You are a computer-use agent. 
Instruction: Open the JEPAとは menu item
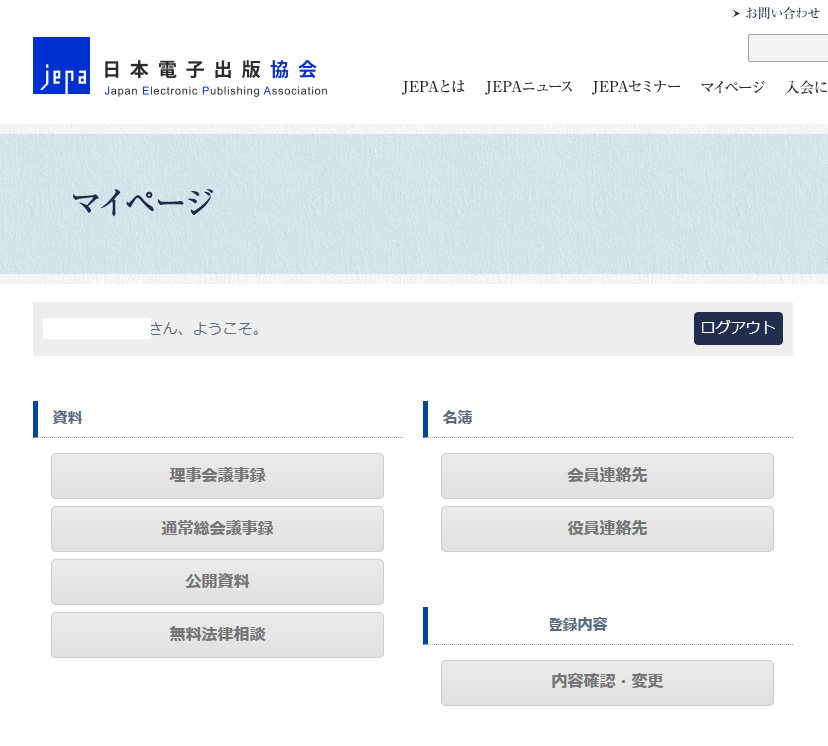[433, 87]
